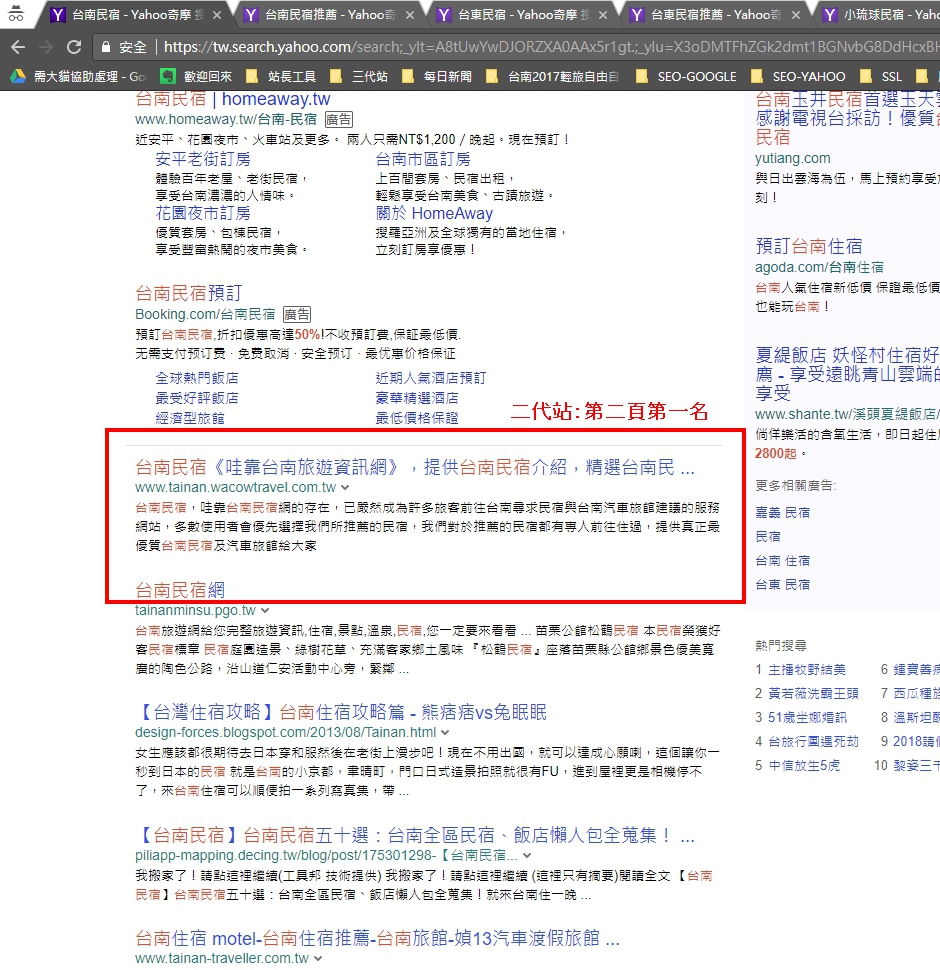Open 台南住宿 motel 媜13汽車渡假旅館 result
The image size is (940, 970).
coord(377,938)
